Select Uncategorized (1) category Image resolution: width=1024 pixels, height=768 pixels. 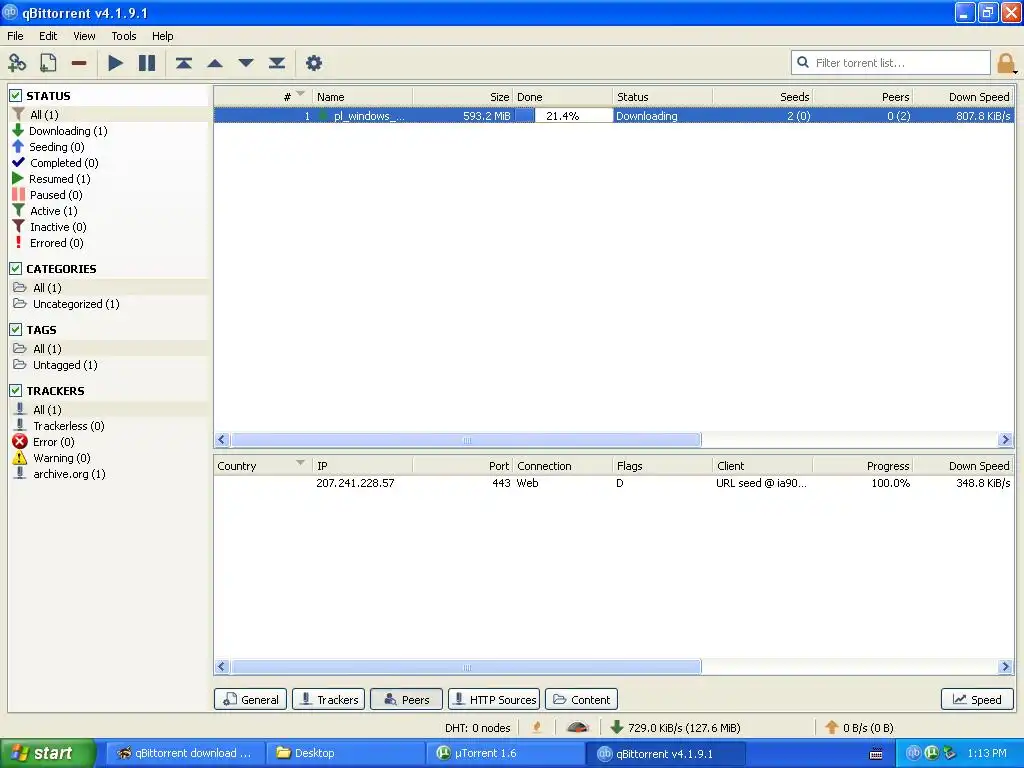point(76,304)
